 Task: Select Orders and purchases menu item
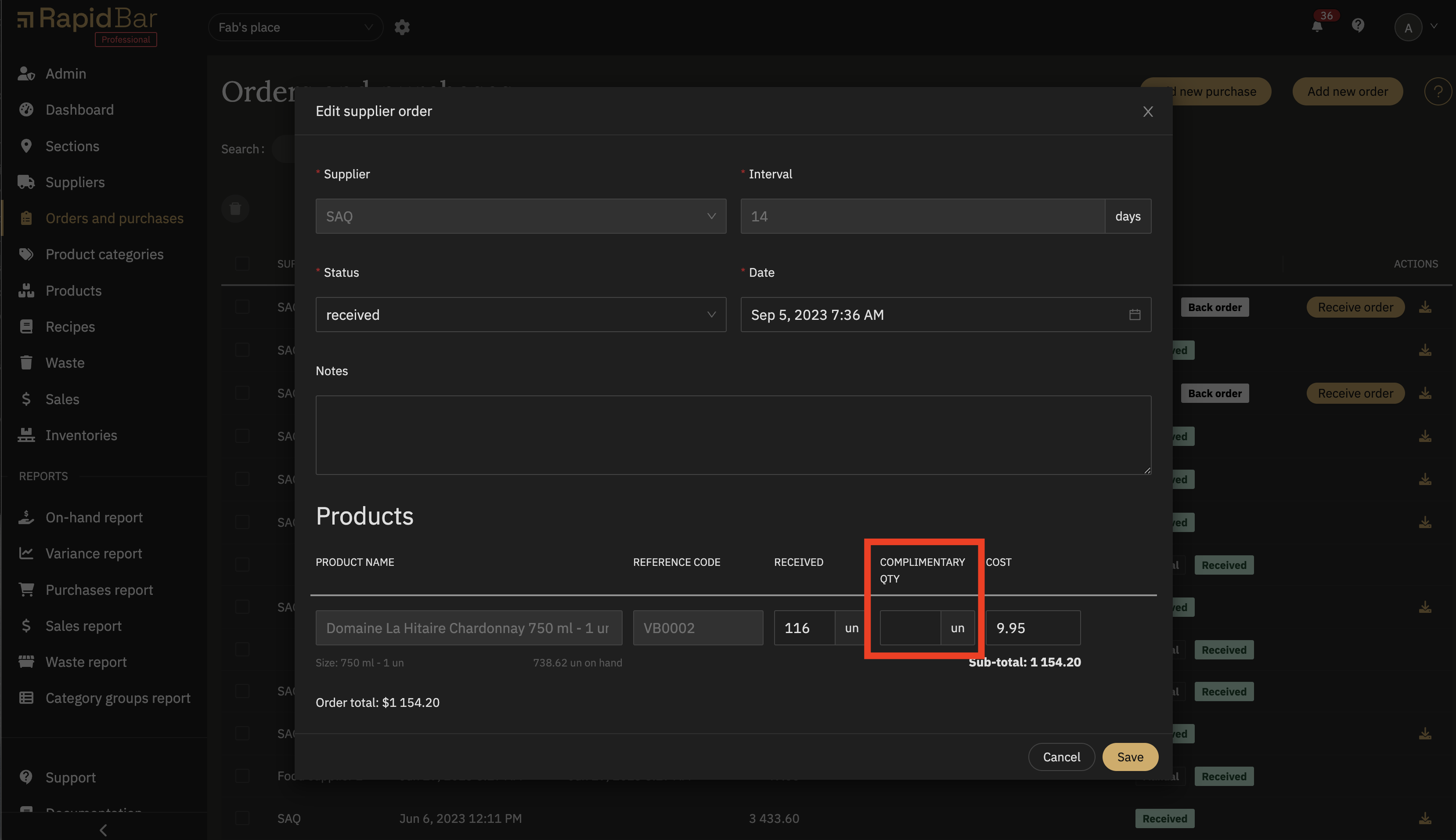pos(114,218)
